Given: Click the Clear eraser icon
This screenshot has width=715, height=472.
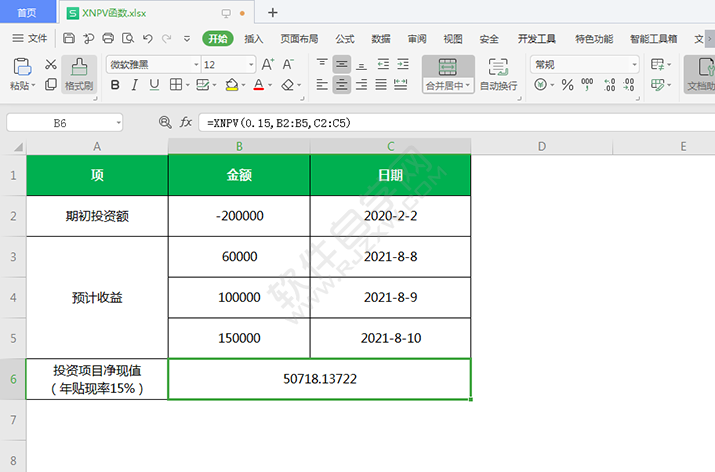Looking at the screenshot, I should click(287, 85).
